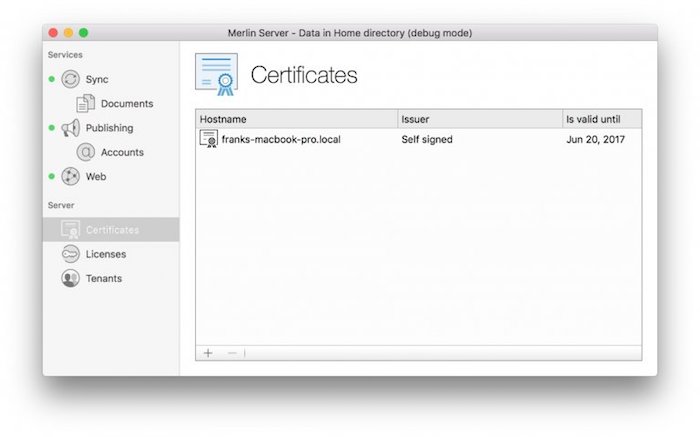Sort table by Hostname column header

pos(296,119)
